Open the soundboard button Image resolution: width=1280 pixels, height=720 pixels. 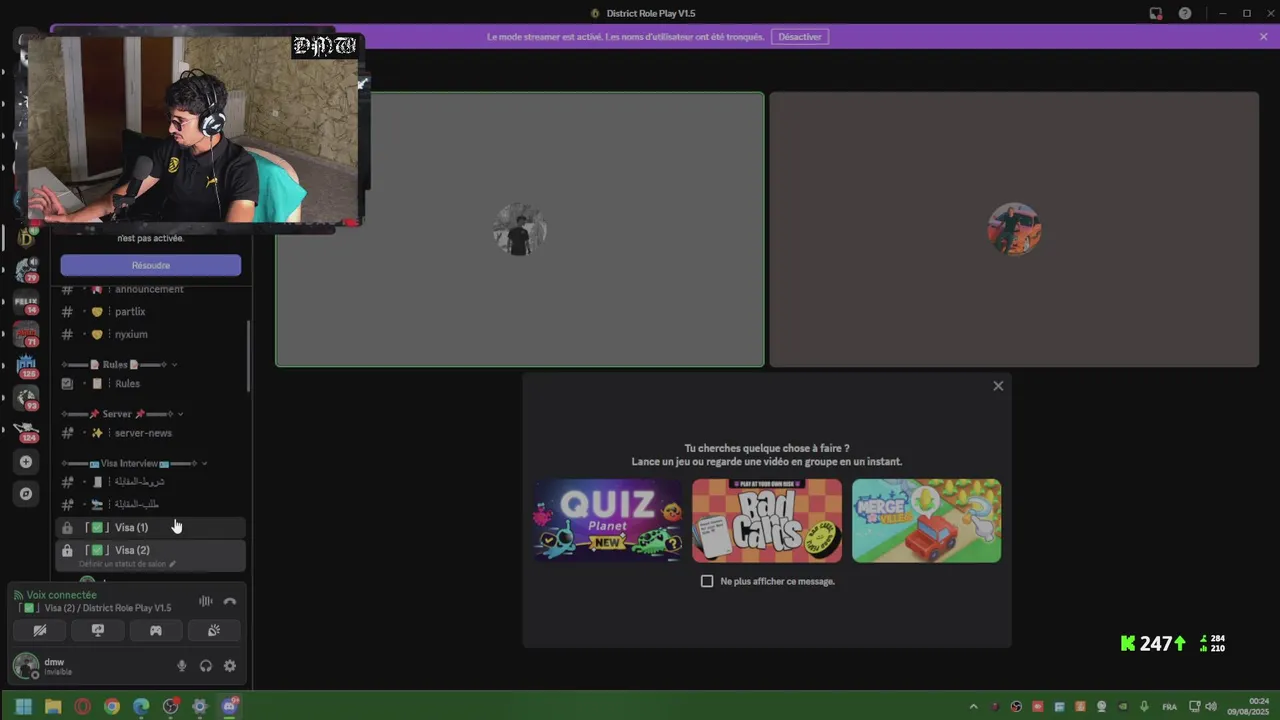(213, 630)
